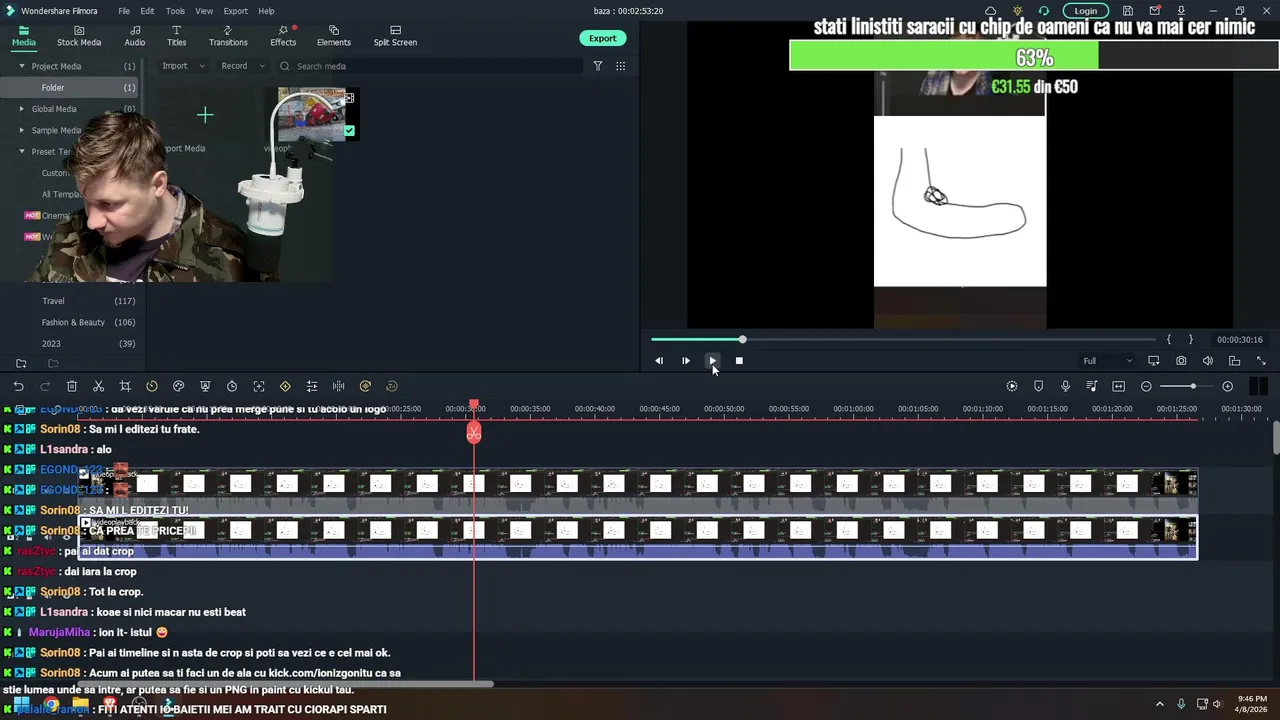The height and width of the screenshot is (720, 1280).
Task: Play frame-by-frame forward button
Action: click(x=686, y=361)
